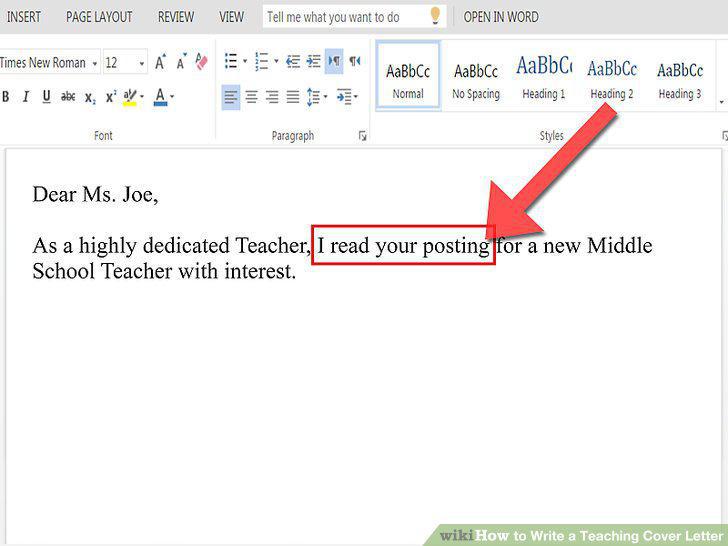Apply the Heading 1 style

pyautogui.click(x=544, y=77)
